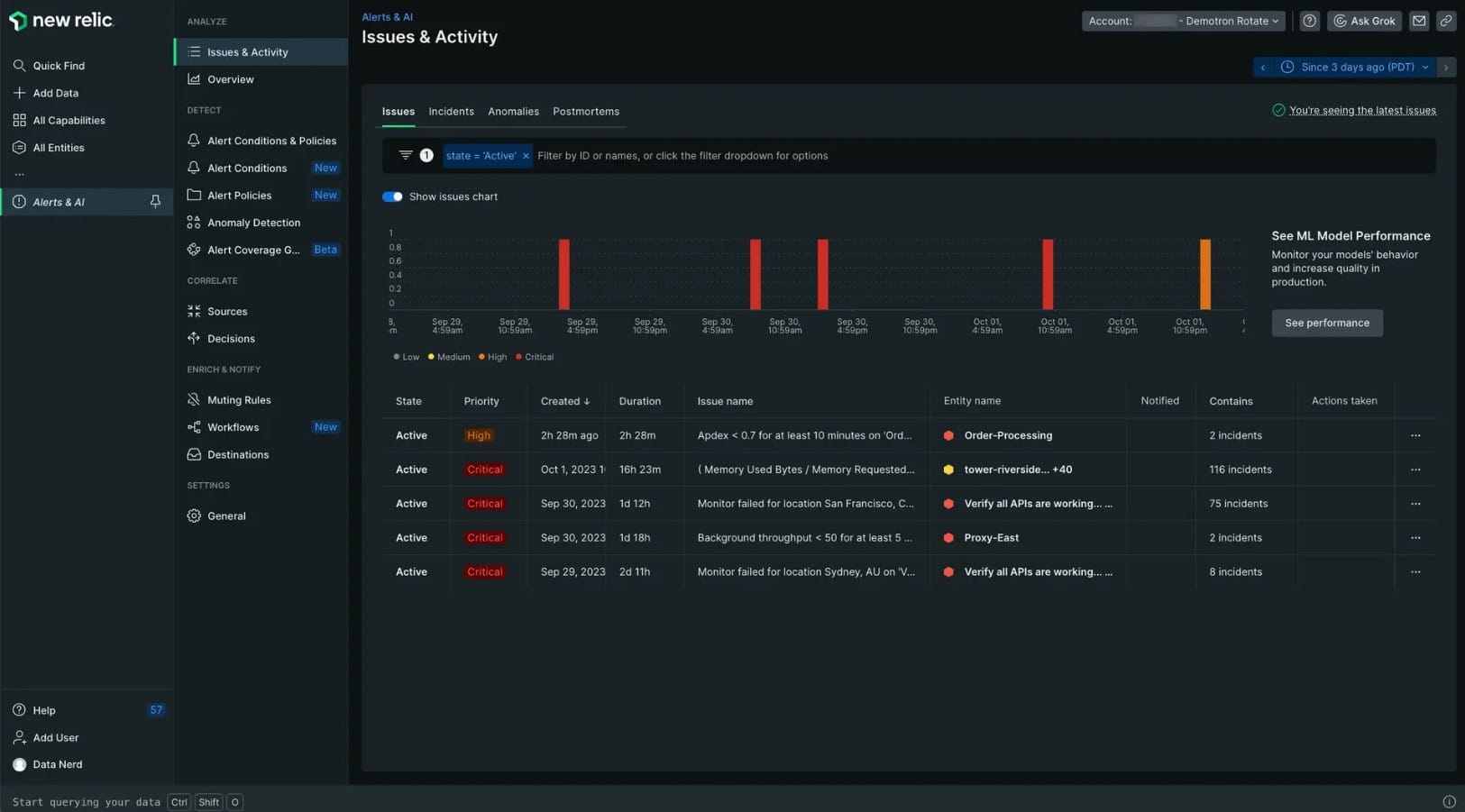Open actions menu for the Proxy-East issue

point(1415,537)
